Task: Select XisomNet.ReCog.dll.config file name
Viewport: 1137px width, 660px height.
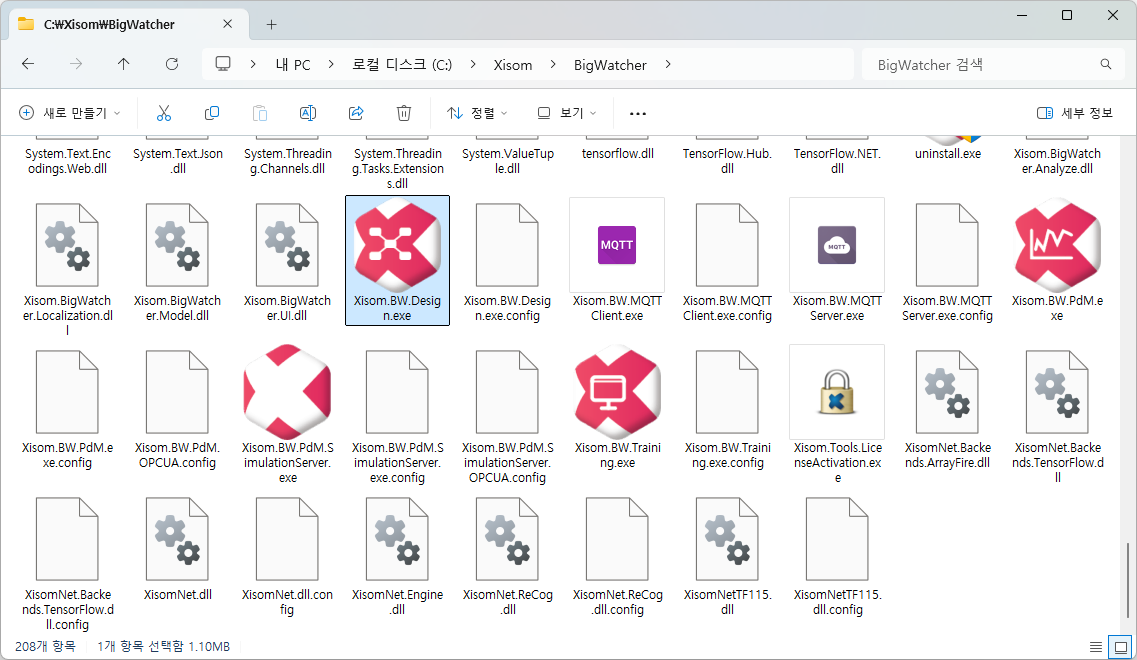Action: (617, 602)
